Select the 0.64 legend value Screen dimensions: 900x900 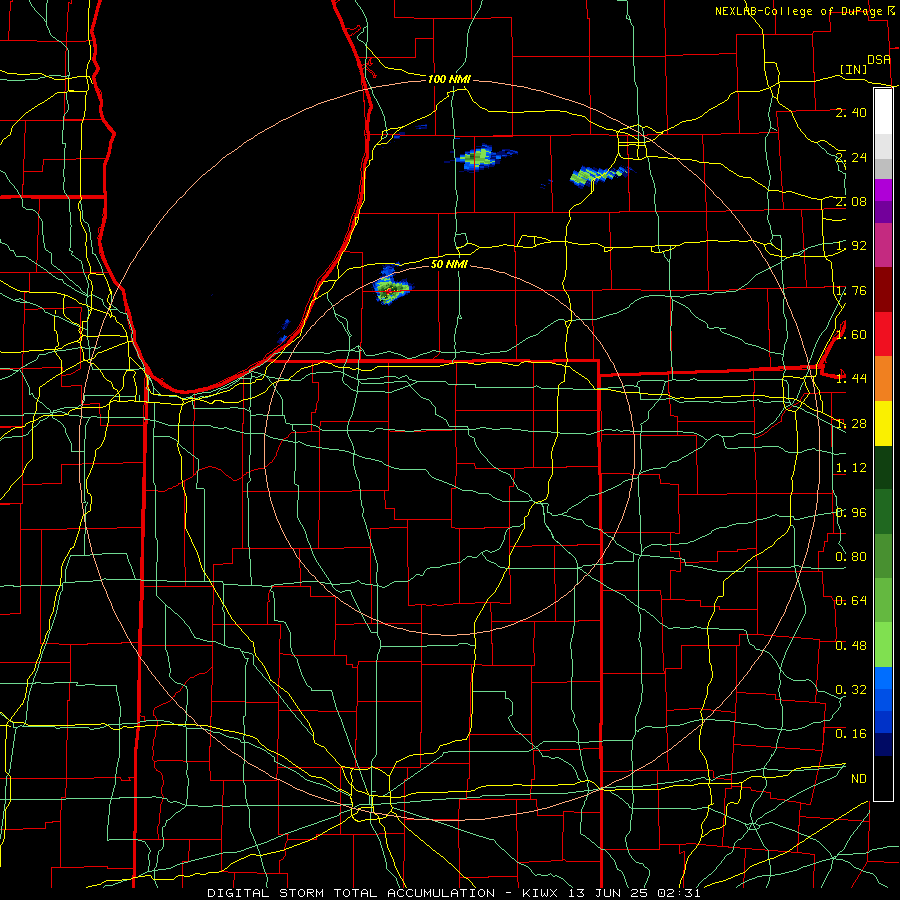pyautogui.click(x=851, y=601)
